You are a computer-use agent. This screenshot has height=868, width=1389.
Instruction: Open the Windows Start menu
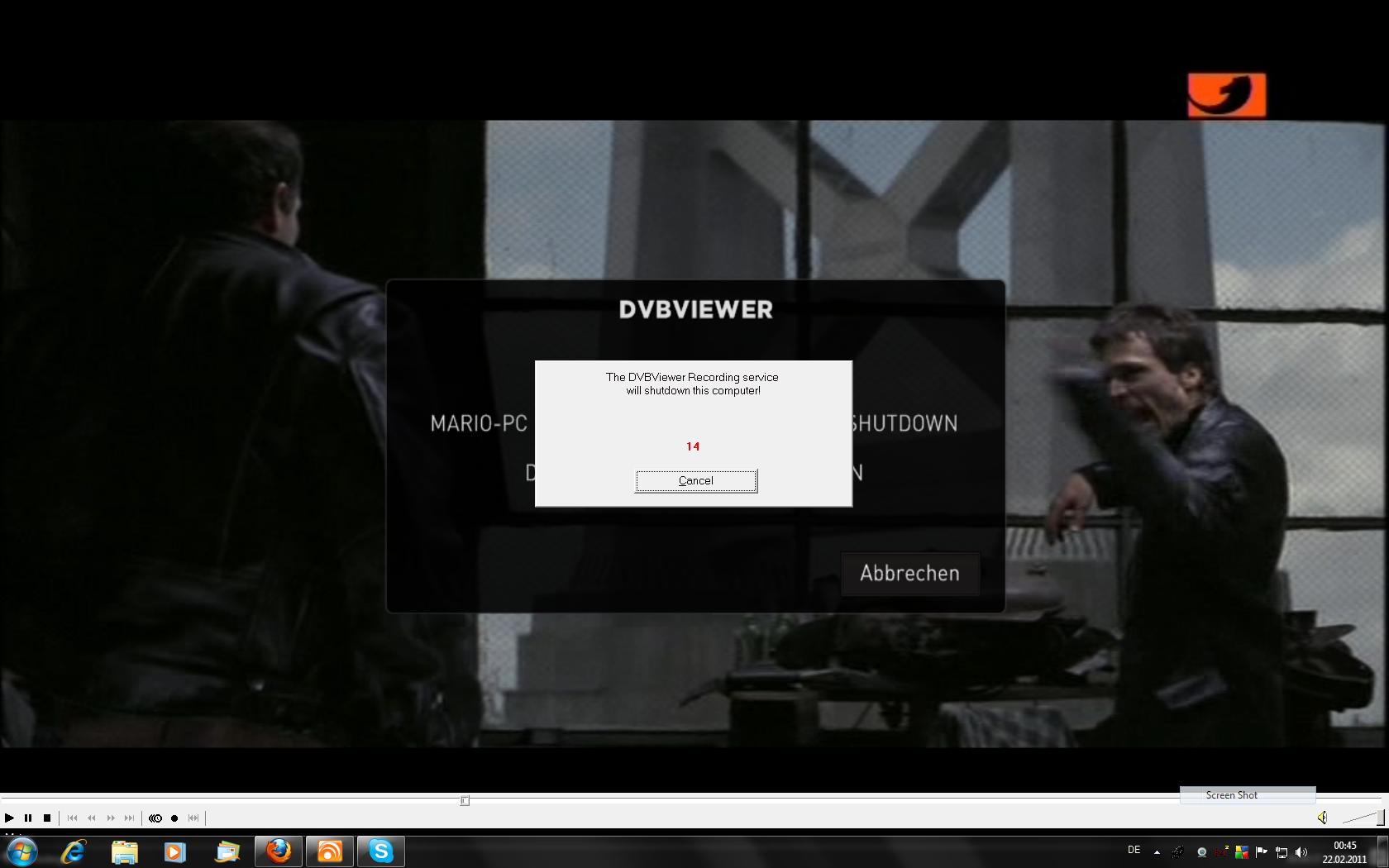[x=22, y=851]
